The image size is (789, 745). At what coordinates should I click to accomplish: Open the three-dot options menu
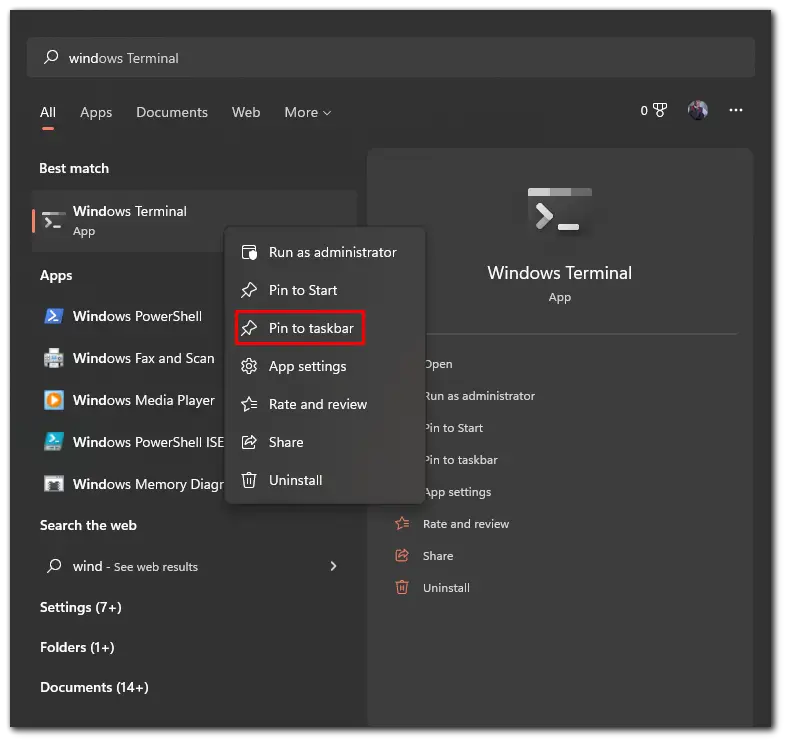[736, 110]
